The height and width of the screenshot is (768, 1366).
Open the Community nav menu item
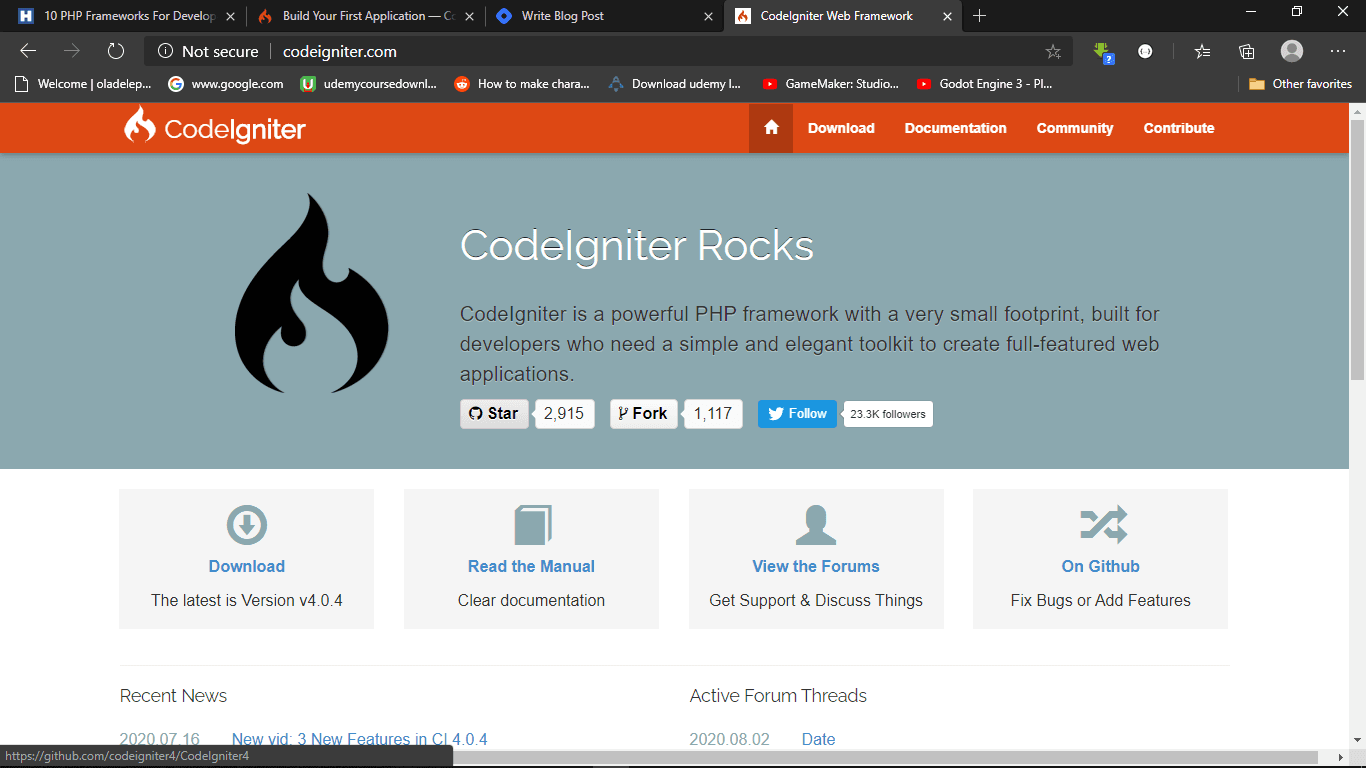(1075, 128)
